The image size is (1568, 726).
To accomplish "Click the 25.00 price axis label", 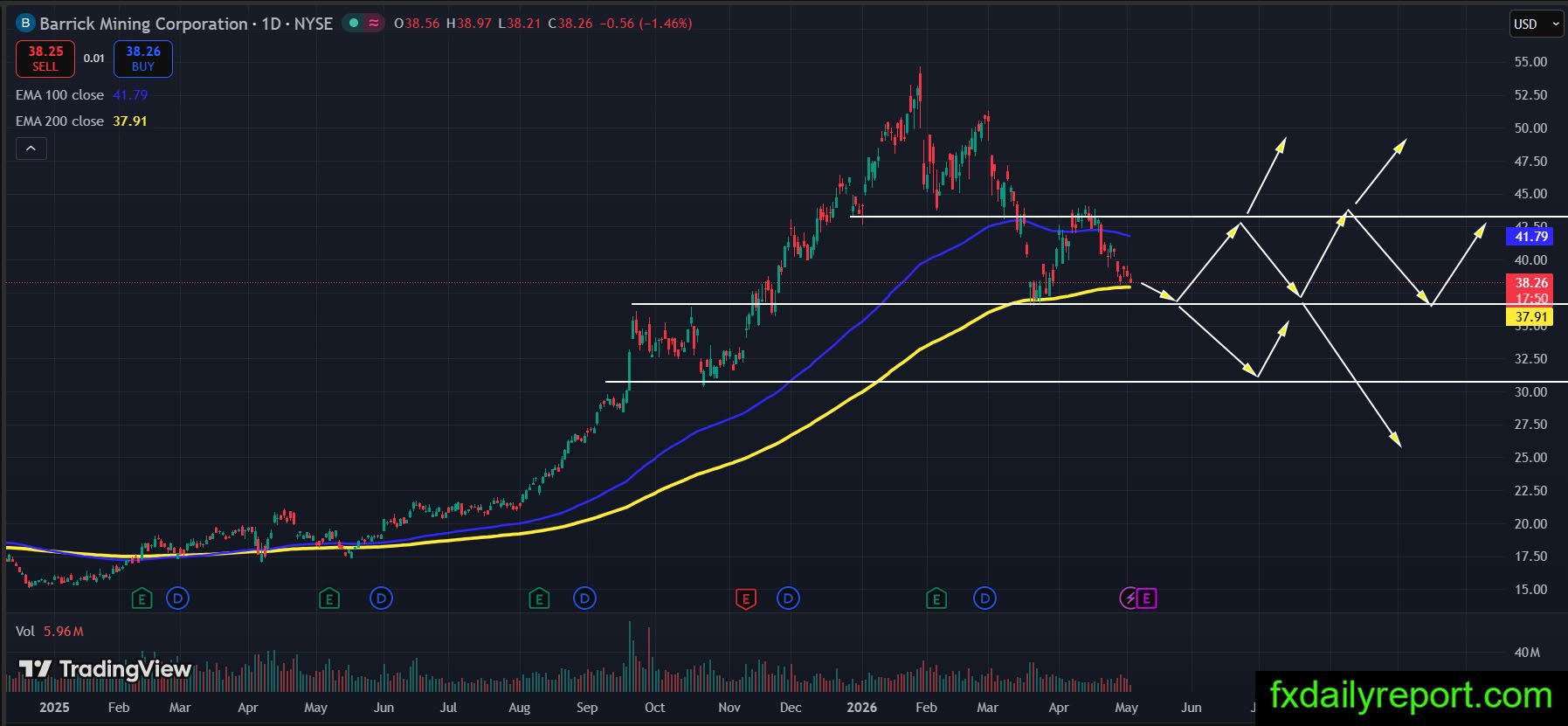I will [1530, 458].
